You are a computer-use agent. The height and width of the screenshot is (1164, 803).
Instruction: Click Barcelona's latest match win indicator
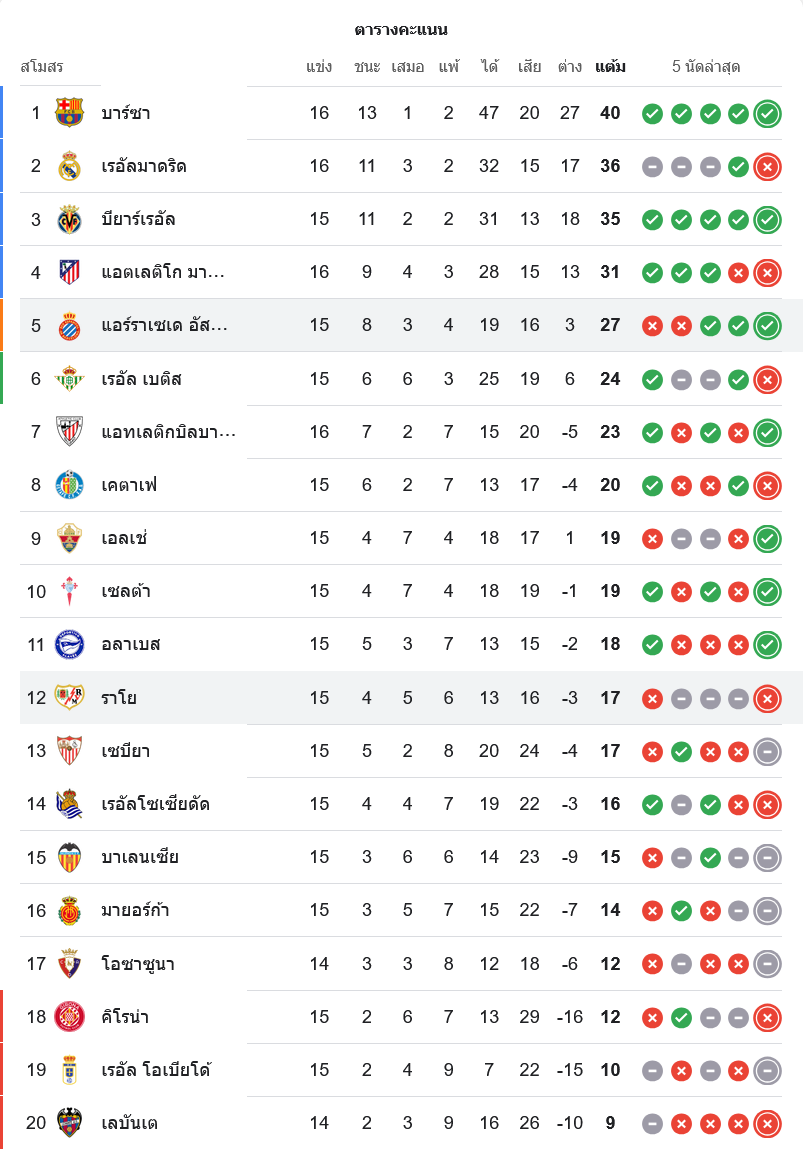[767, 114]
